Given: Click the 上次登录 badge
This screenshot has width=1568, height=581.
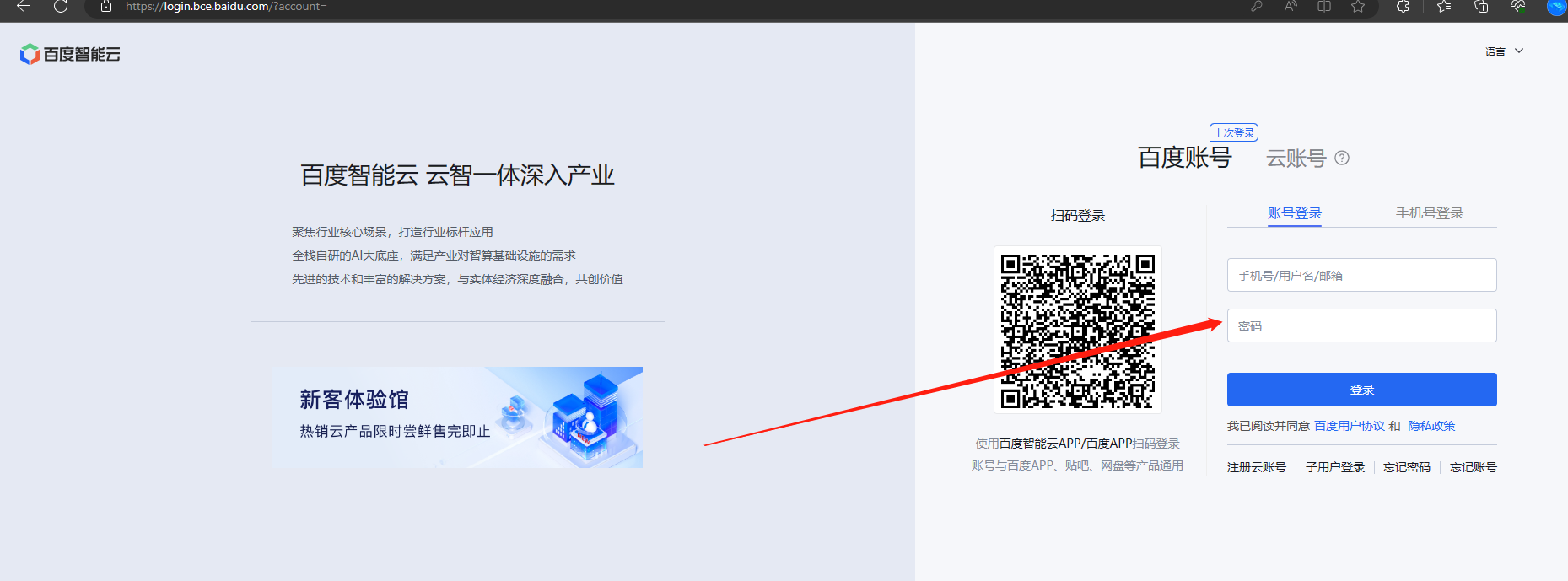Looking at the screenshot, I should click(1234, 132).
